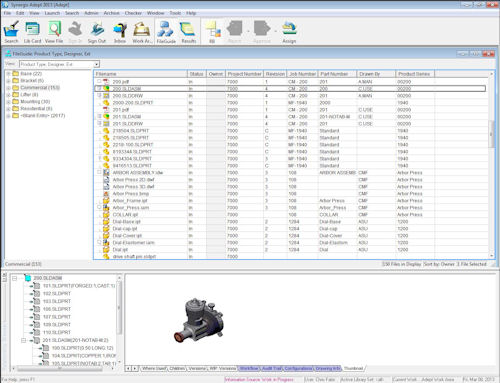Switch to the Workflow tab
Viewport: 500px width, 383px height.
tap(249, 368)
